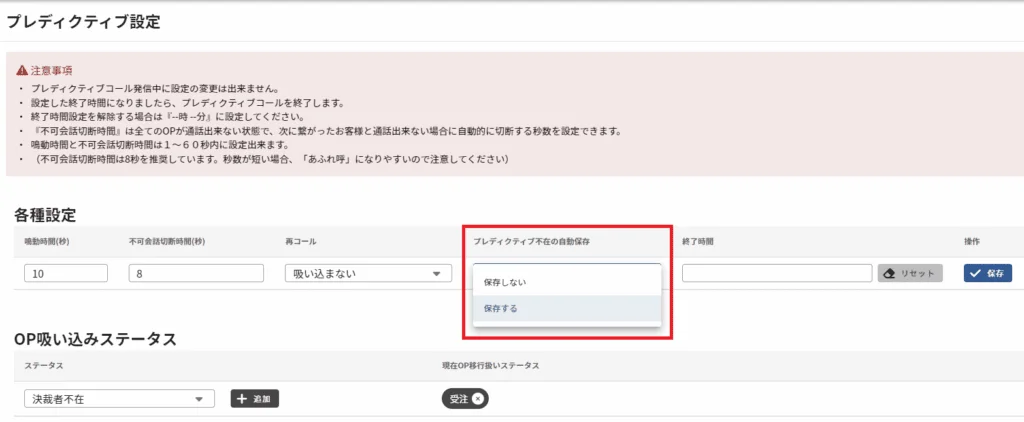Click the 不可会話切断時間(秒) field containing 8
This screenshot has width=1024, height=422.
point(195,273)
